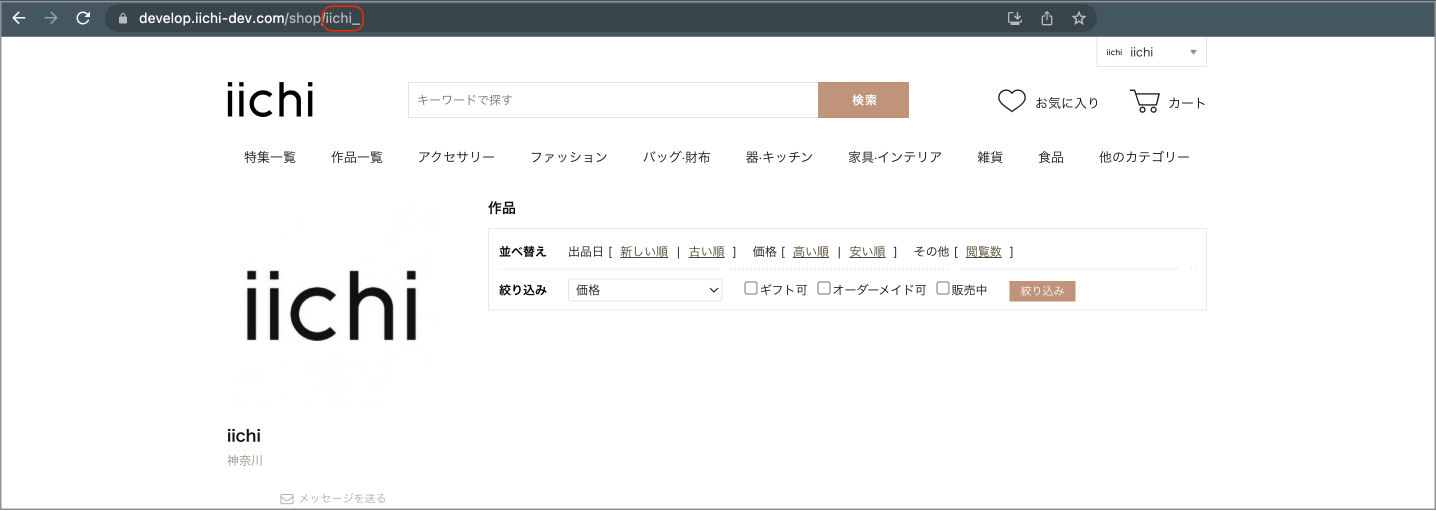Screen dimensions: 1436x511
Task: Expand the iichi account dropdown
Action: click(x=1151, y=52)
